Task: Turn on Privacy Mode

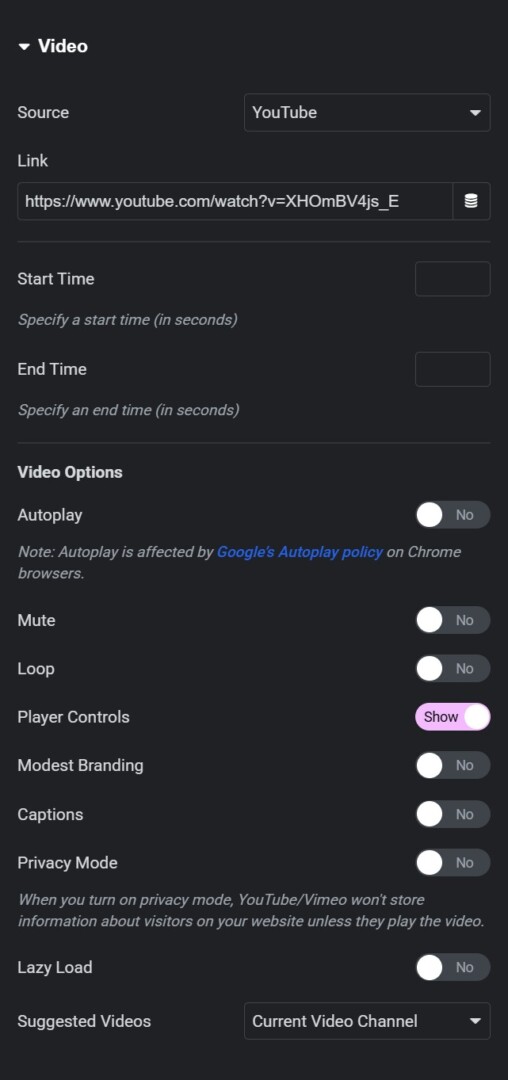Action: 452,862
